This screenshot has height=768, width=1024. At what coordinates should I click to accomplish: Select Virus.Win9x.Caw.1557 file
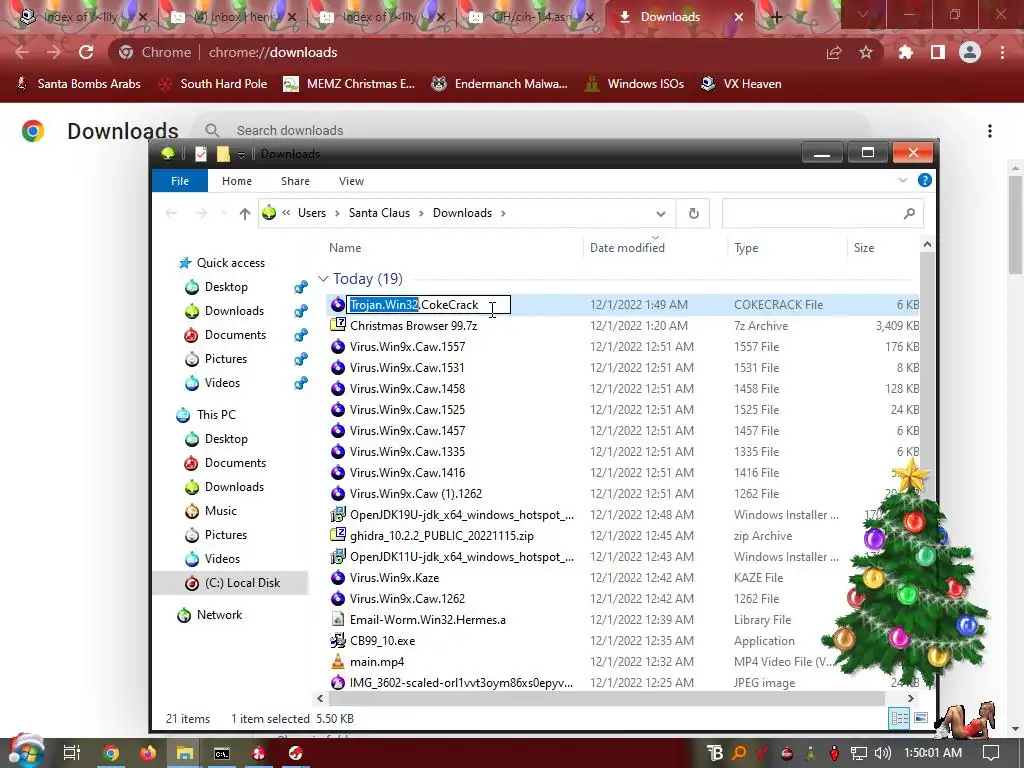pos(408,346)
